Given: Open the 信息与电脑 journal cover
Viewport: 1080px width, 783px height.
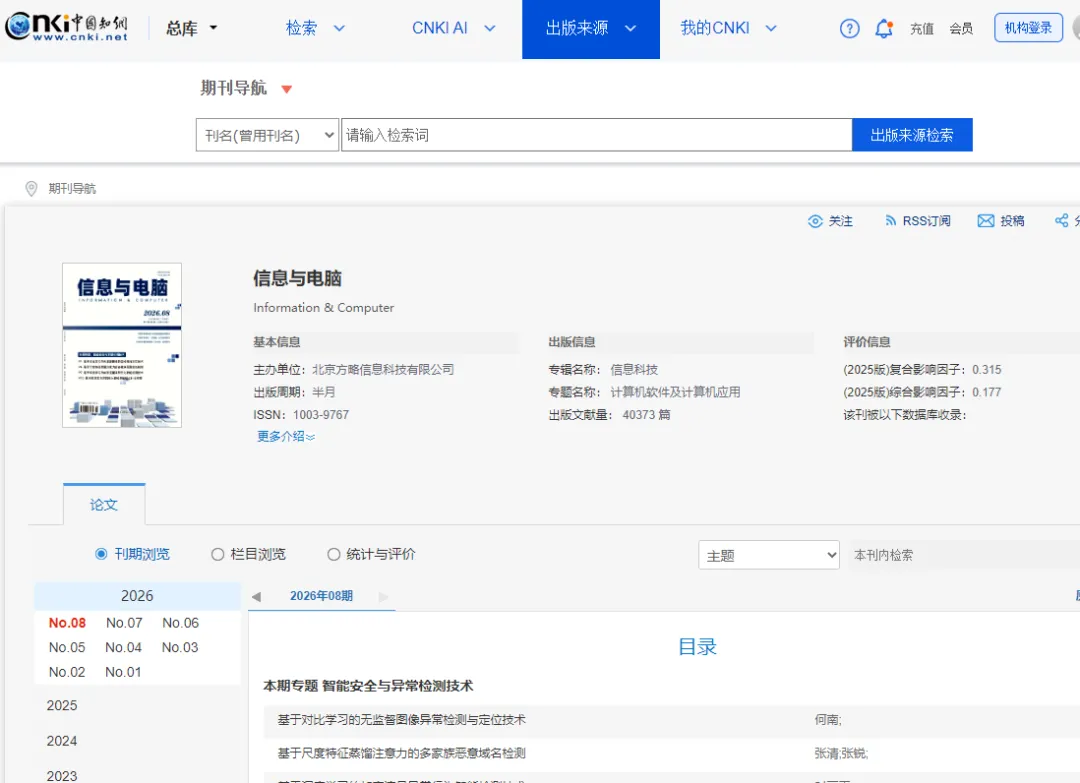Looking at the screenshot, I should [122, 345].
